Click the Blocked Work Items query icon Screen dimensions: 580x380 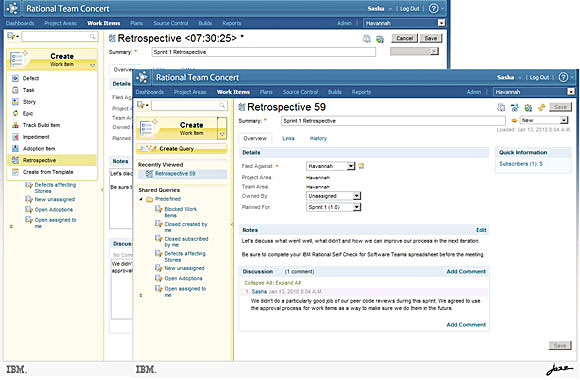(159, 209)
